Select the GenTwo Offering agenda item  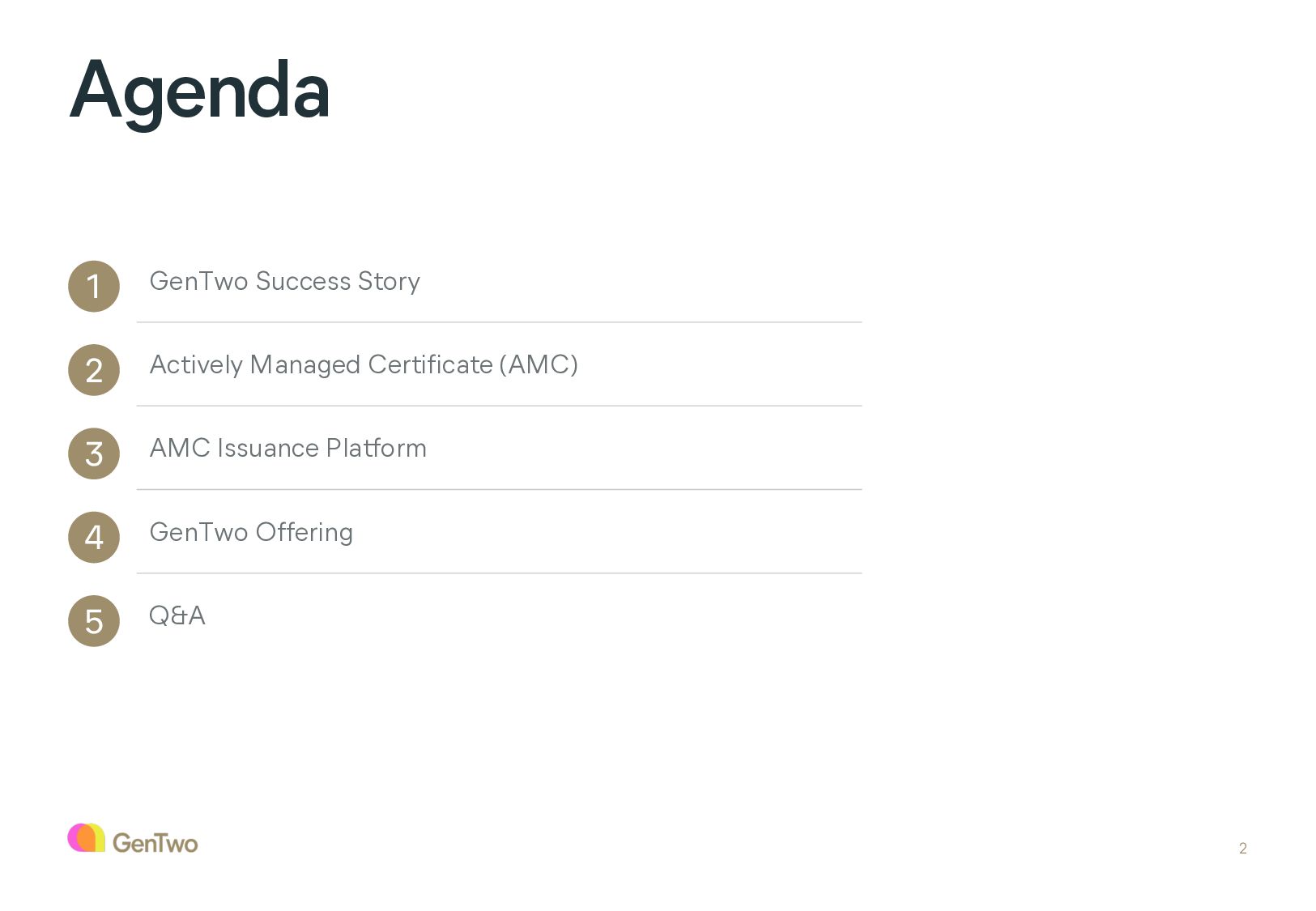click(251, 532)
